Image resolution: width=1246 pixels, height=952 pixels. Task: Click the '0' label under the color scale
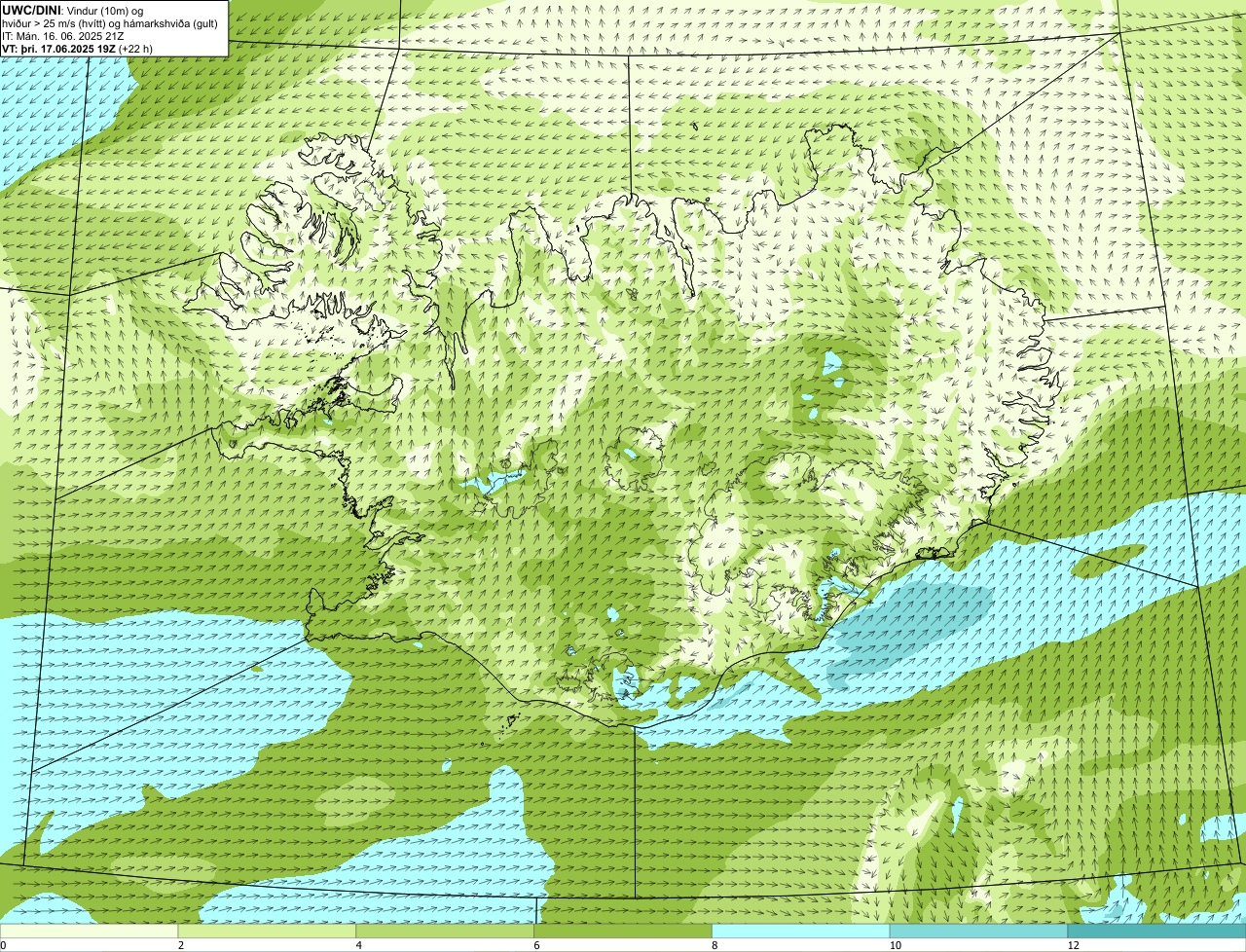point(3,945)
